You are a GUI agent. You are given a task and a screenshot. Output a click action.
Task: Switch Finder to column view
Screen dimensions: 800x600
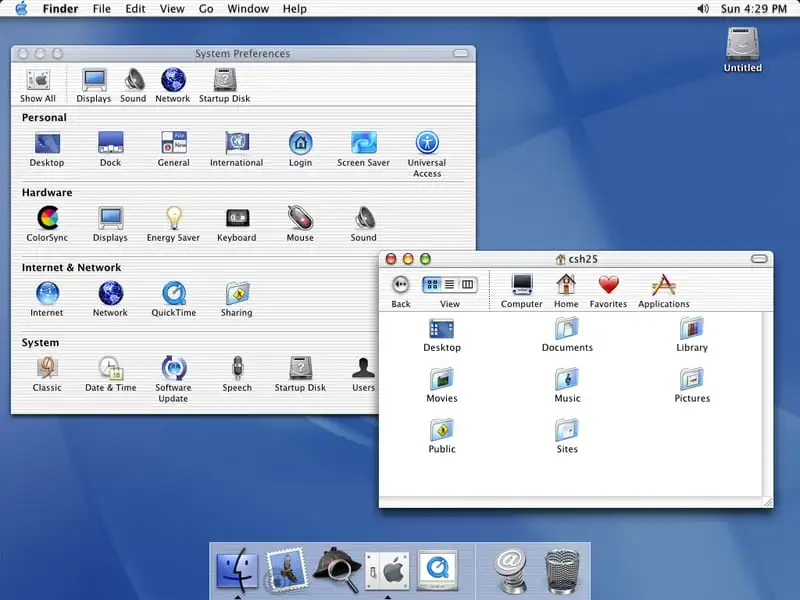468,284
